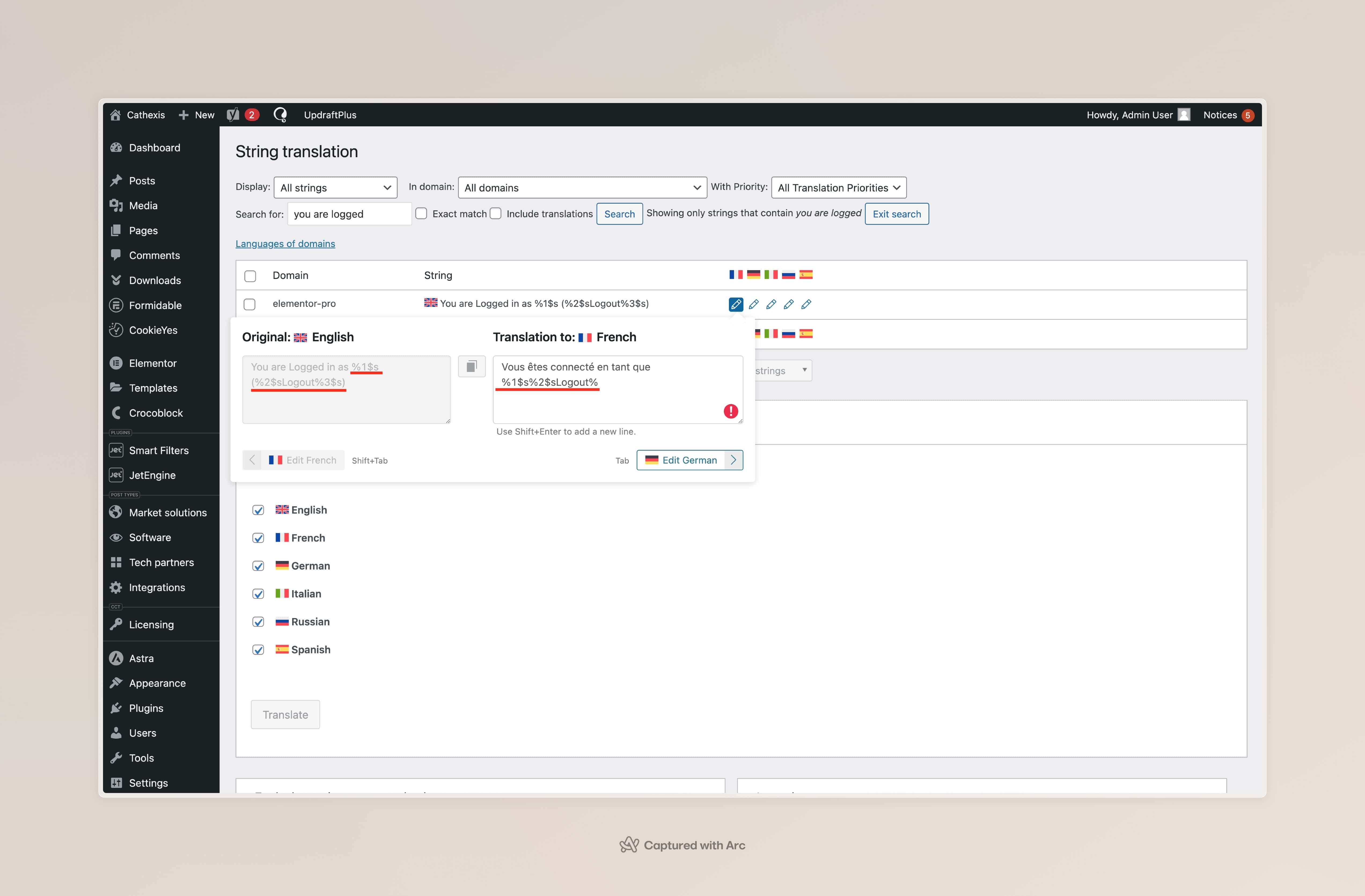Click the Crocoblock icon in the sidebar

[116, 413]
